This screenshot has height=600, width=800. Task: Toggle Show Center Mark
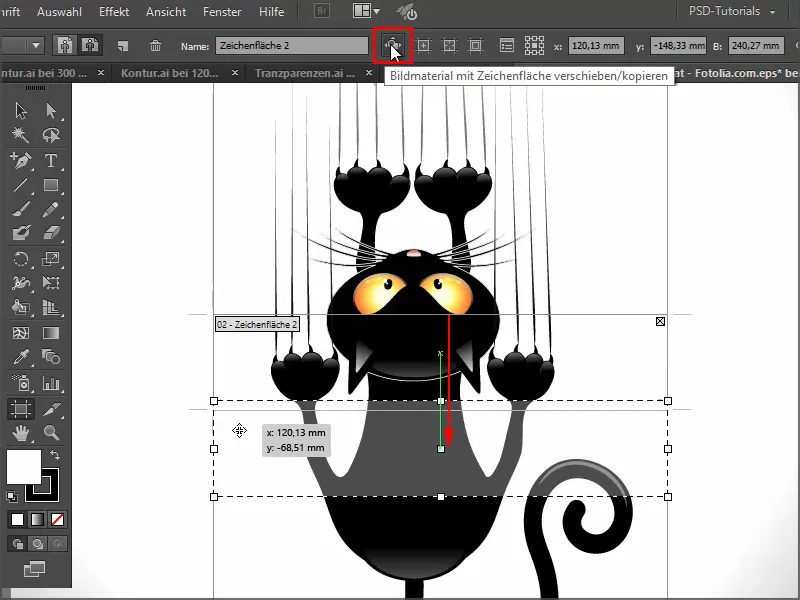(x=423, y=45)
